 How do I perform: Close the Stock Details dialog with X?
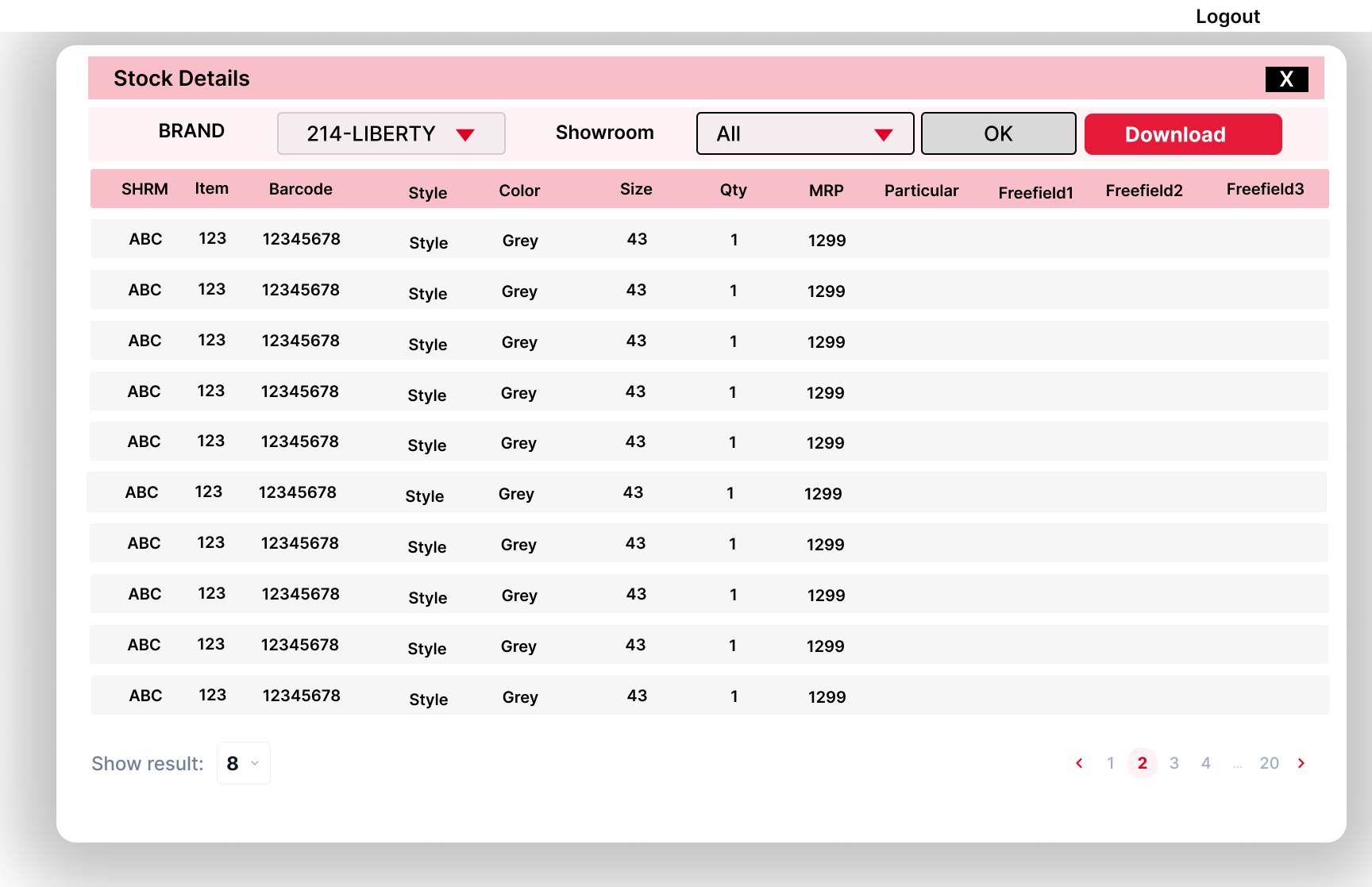1286,79
